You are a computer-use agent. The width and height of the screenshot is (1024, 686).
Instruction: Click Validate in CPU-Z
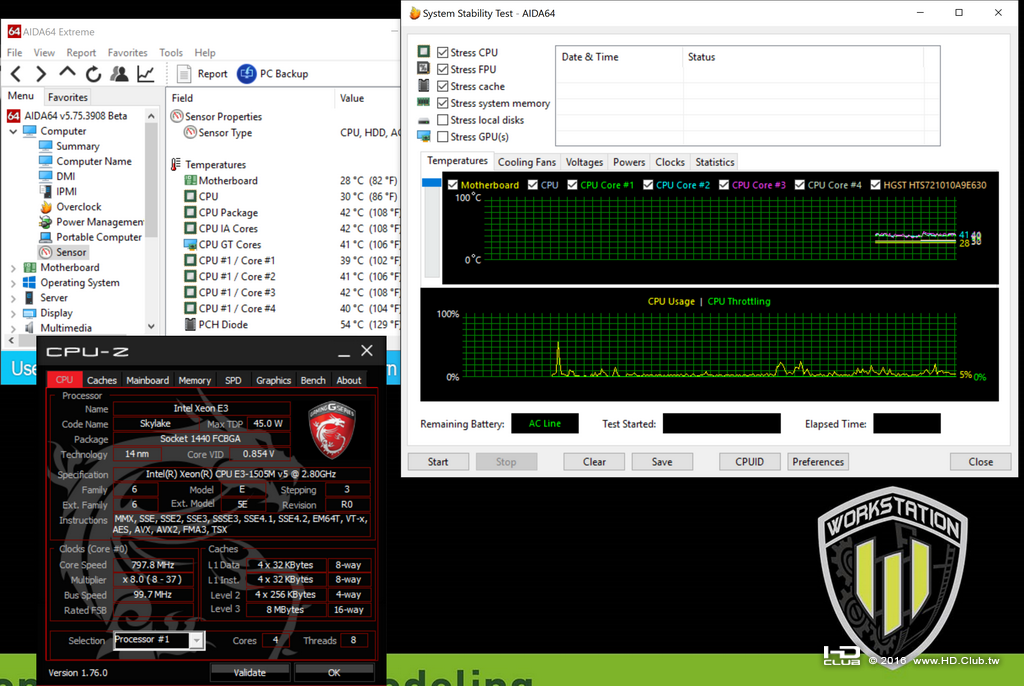[x=249, y=672]
